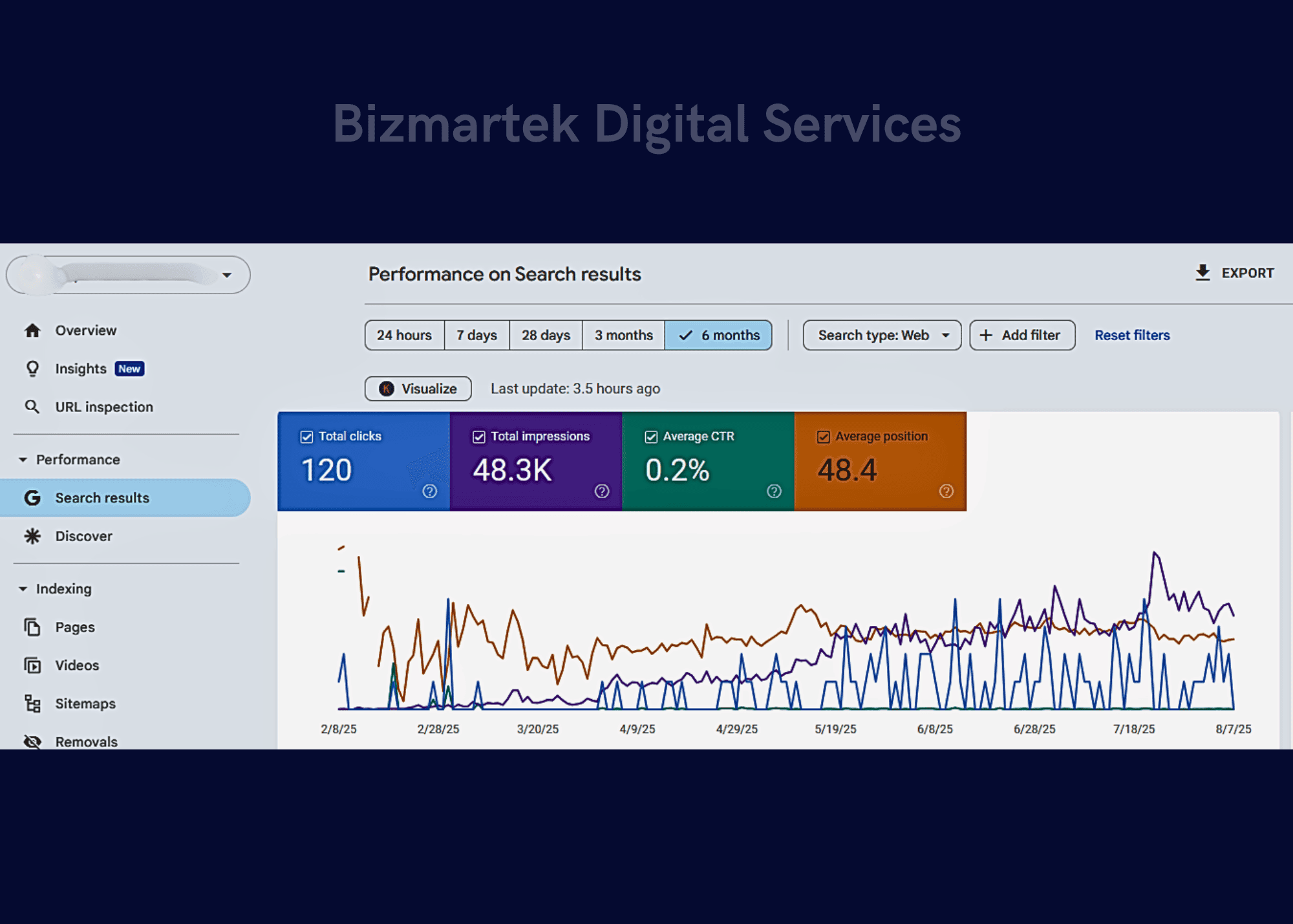Click the help icon on Total impressions card
The image size is (1293, 924).
coord(602,491)
